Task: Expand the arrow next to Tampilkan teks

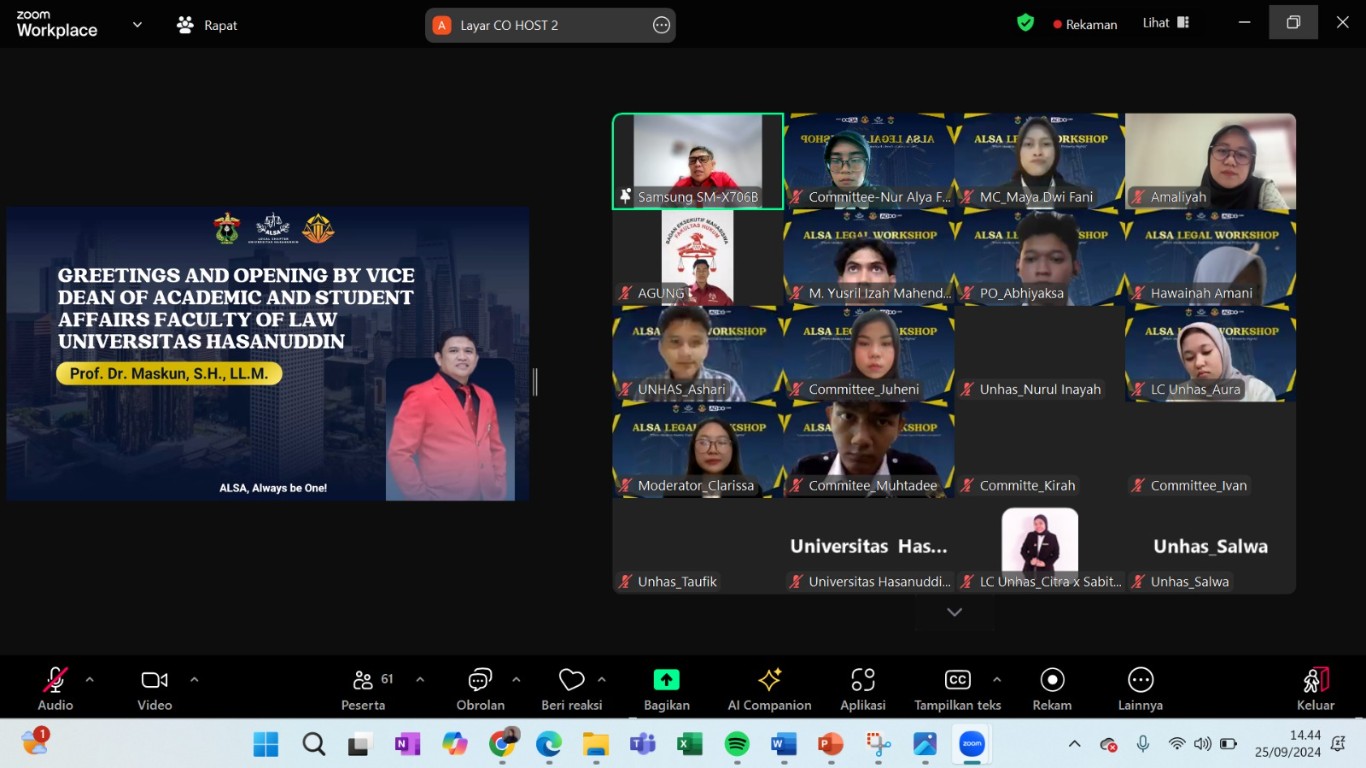Action: [997, 680]
